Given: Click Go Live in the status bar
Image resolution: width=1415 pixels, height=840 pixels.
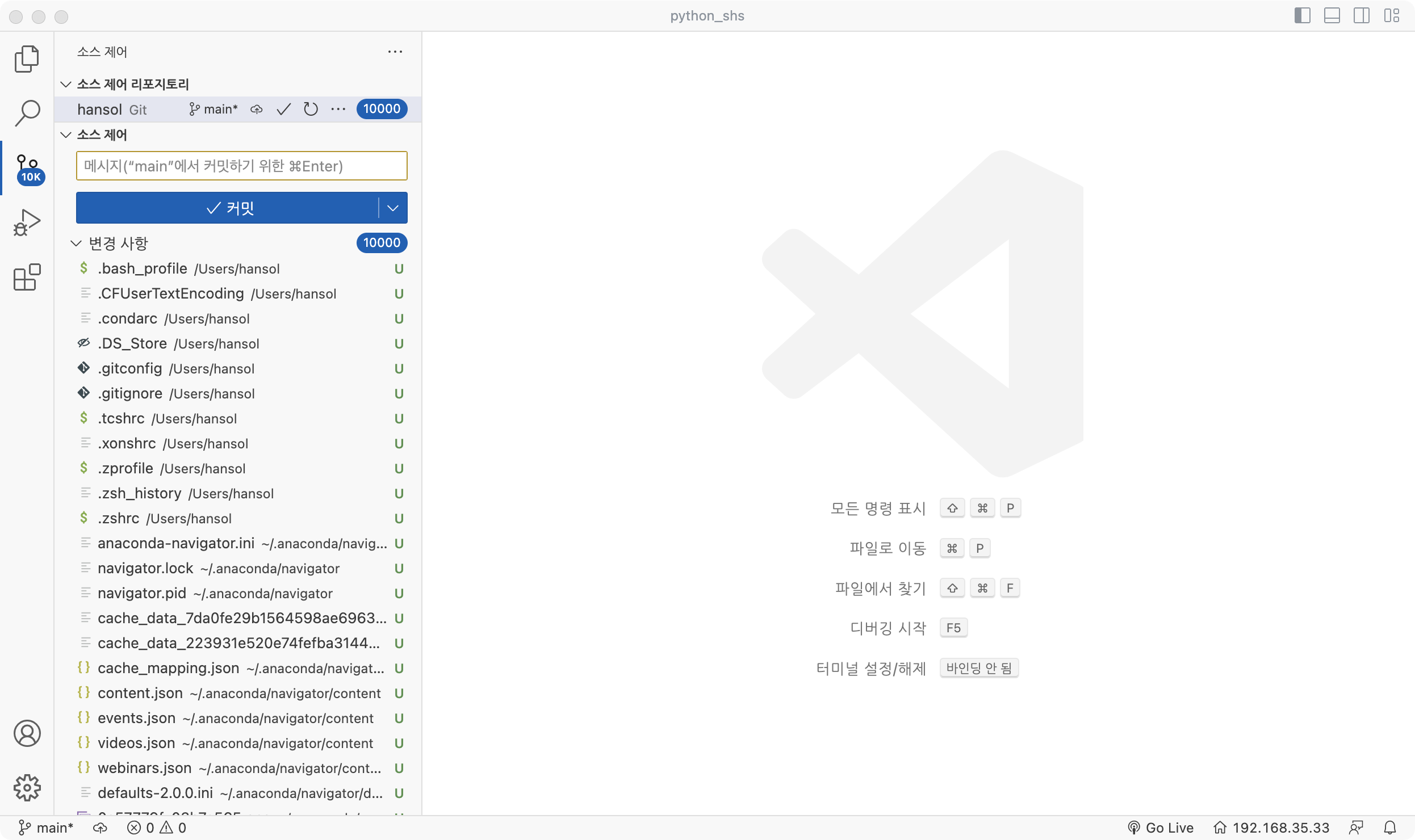Looking at the screenshot, I should tap(1160, 828).
